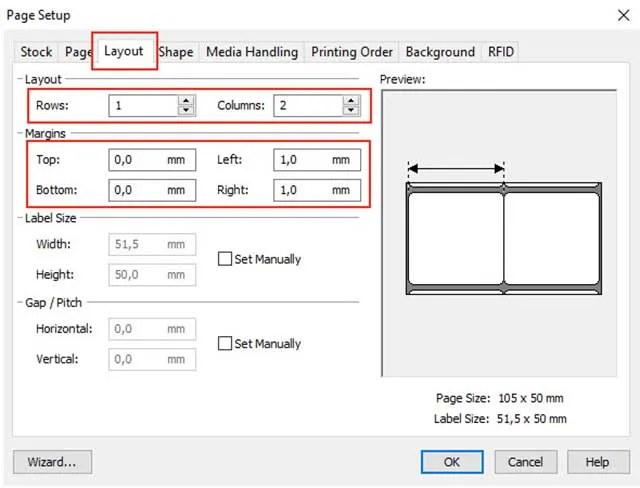
Task: Enable Set Manually for Label Size
Action: pyautogui.click(x=225, y=259)
